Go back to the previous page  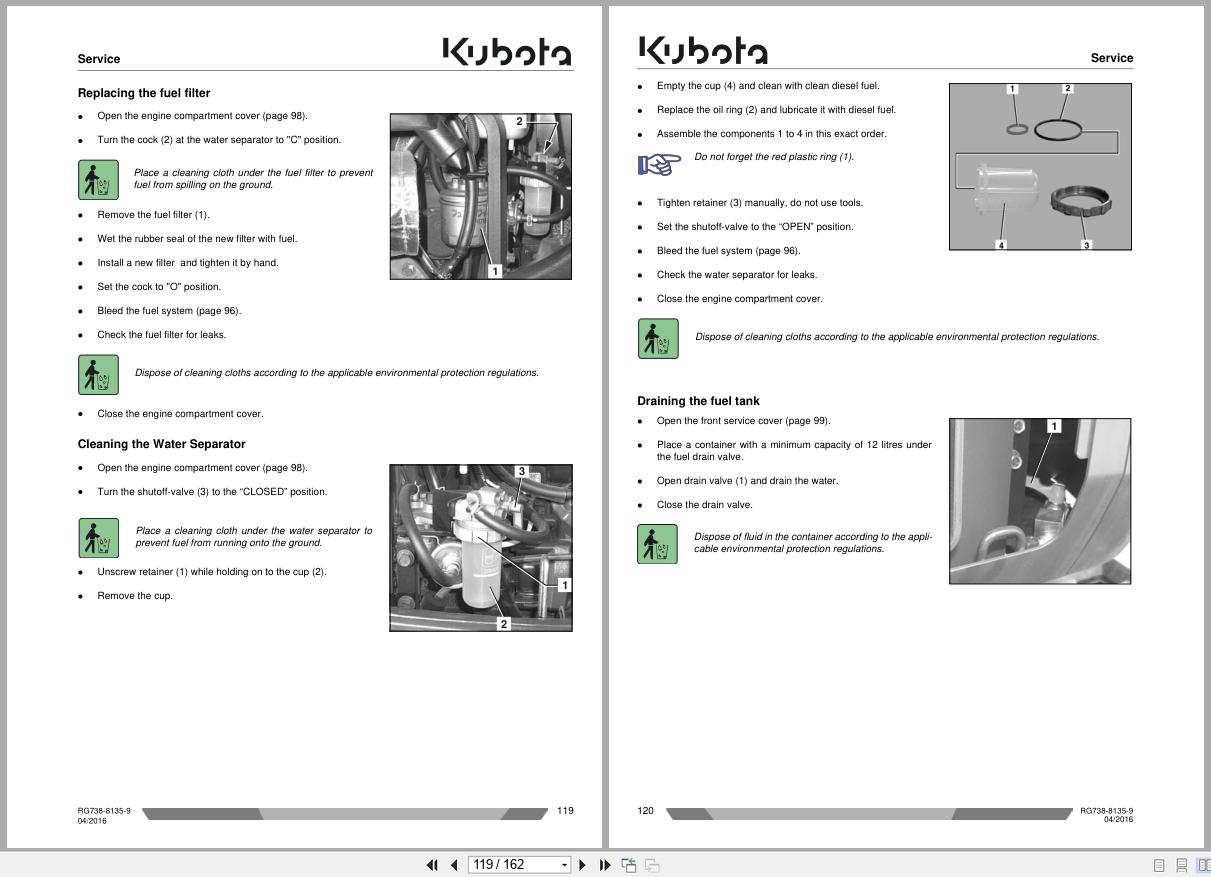(x=454, y=864)
